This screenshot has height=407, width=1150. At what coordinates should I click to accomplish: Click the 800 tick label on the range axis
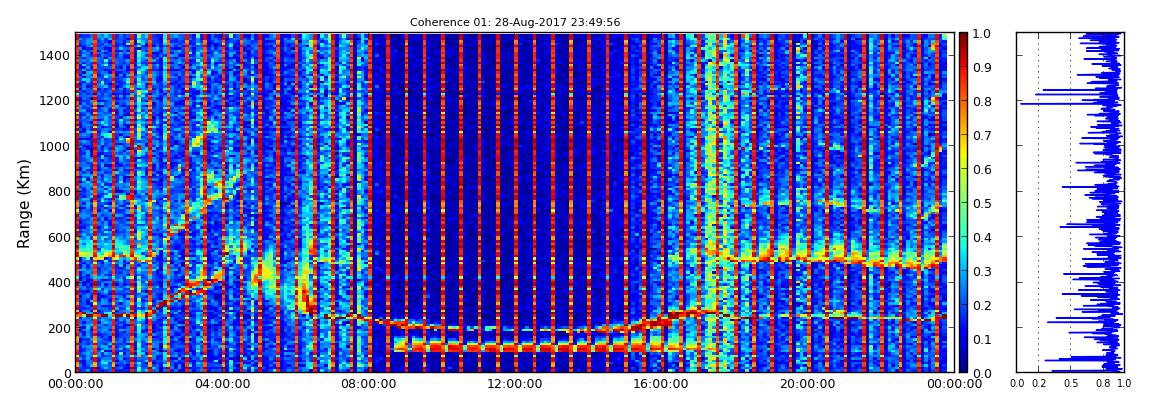click(60, 191)
